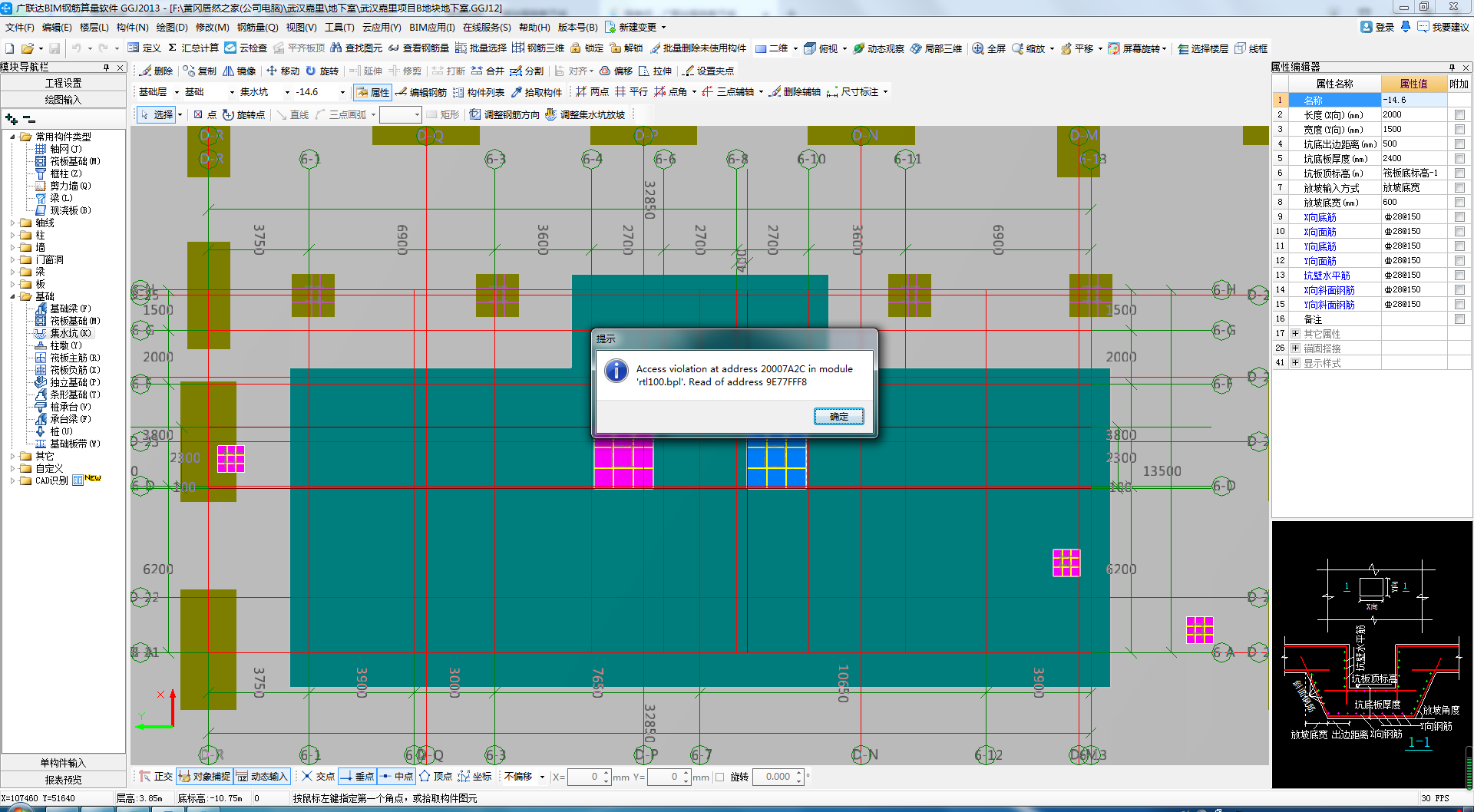Viewport: 1474px width, 812px height.
Task: Click the 移动 move tool icon
Action: pyautogui.click(x=272, y=71)
